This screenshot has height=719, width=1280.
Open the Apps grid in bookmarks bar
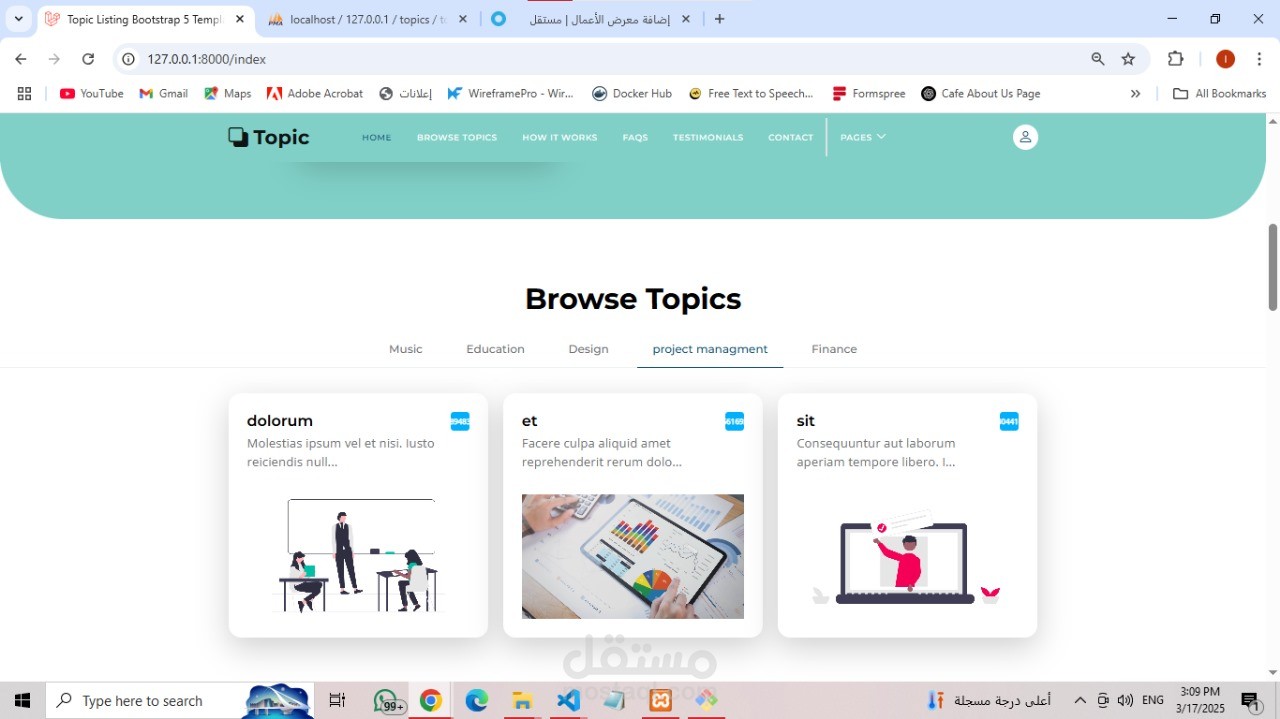[x=24, y=93]
